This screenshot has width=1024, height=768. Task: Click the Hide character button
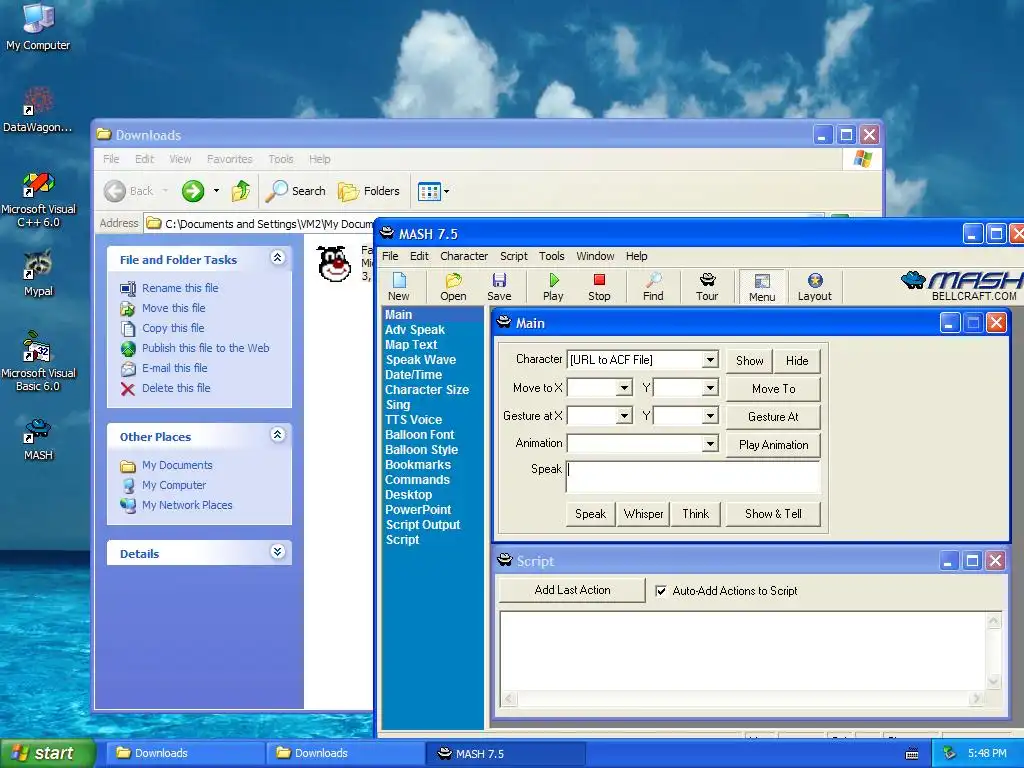[x=797, y=360]
